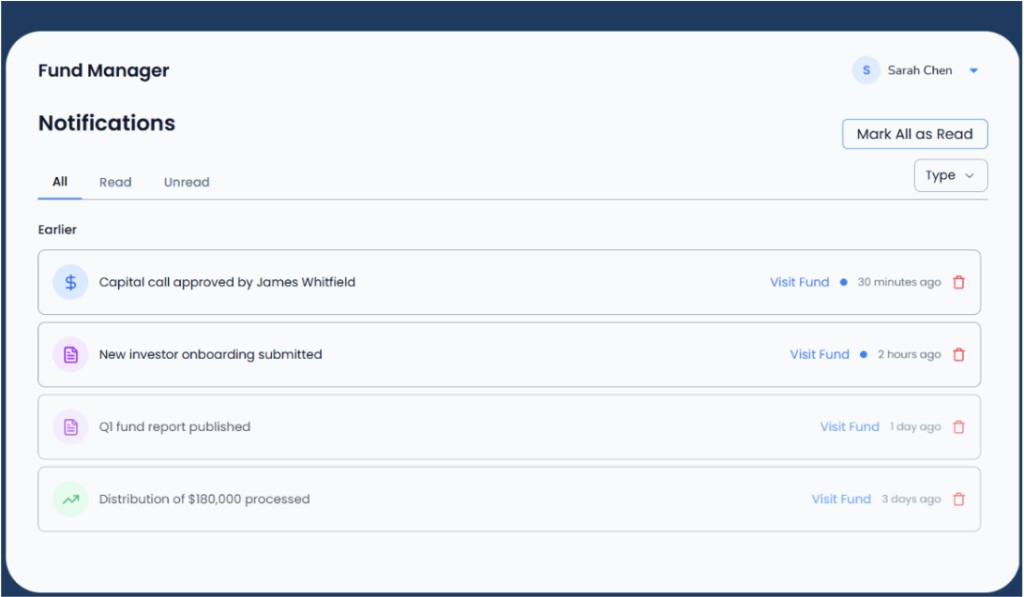This screenshot has height=597, width=1024.
Task: Switch to the Read tab
Action: 115,182
